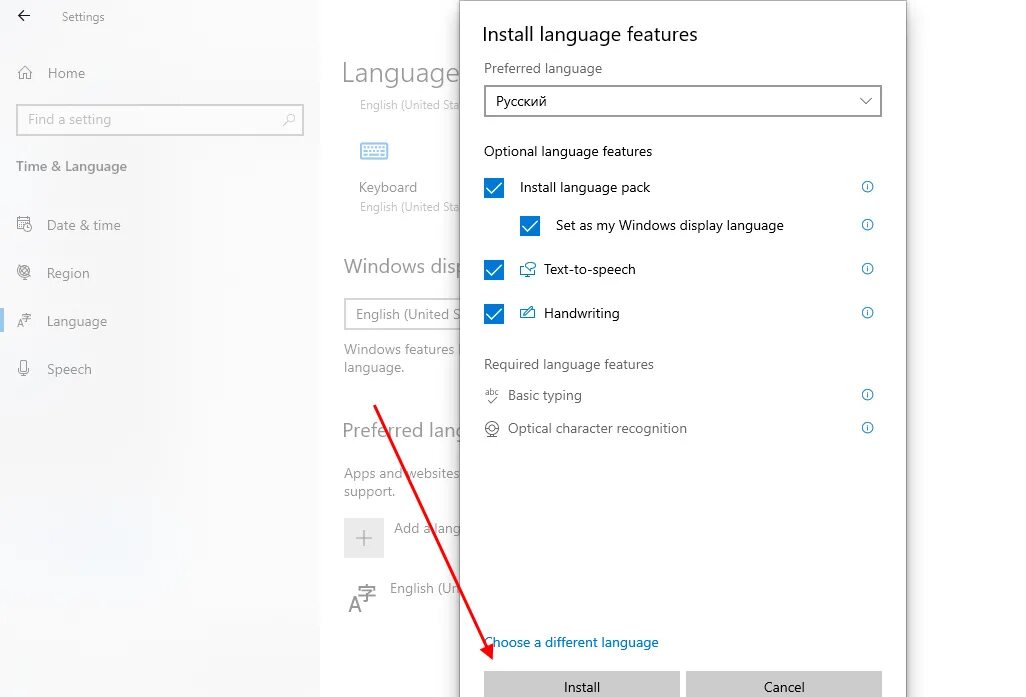Show info for Basic typing
The image size is (1026, 697).
click(x=868, y=395)
